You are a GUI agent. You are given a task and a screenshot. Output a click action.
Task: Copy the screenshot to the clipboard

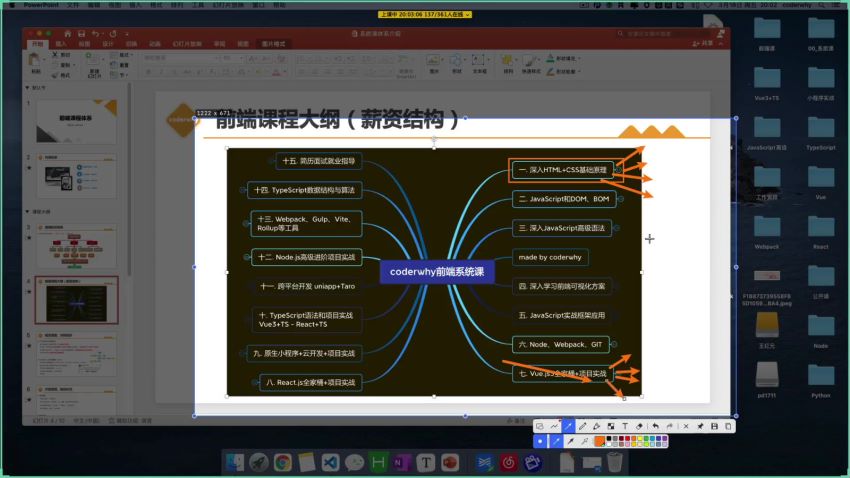[x=728, y=426]
